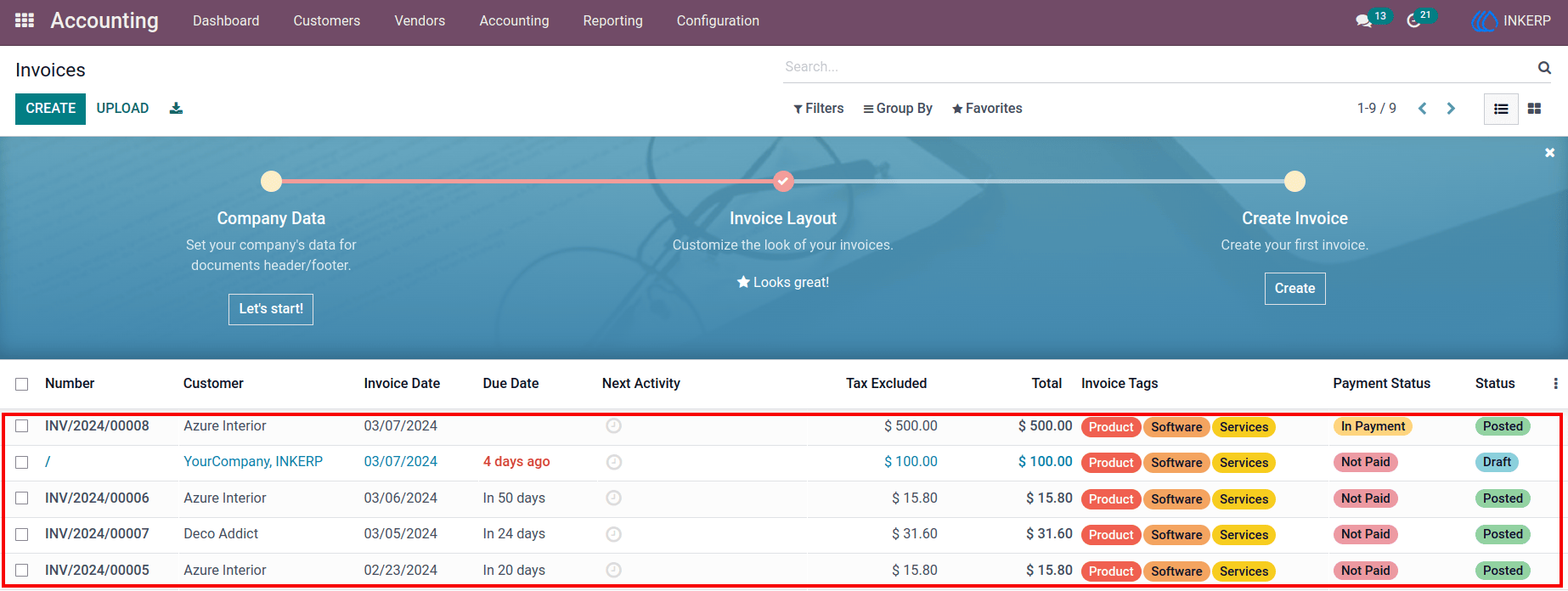The width and height of the screenshot is (1568, 591).
Task: Open the conversations icon with badge 13
Action: click(1364, 21)
